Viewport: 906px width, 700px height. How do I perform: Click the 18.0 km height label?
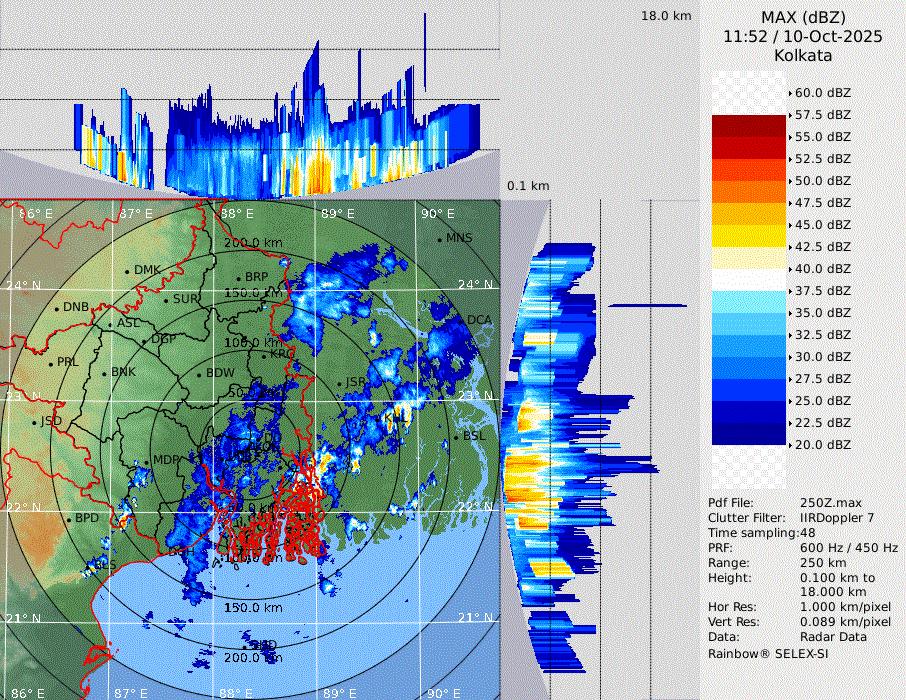(x=666, y=16)
